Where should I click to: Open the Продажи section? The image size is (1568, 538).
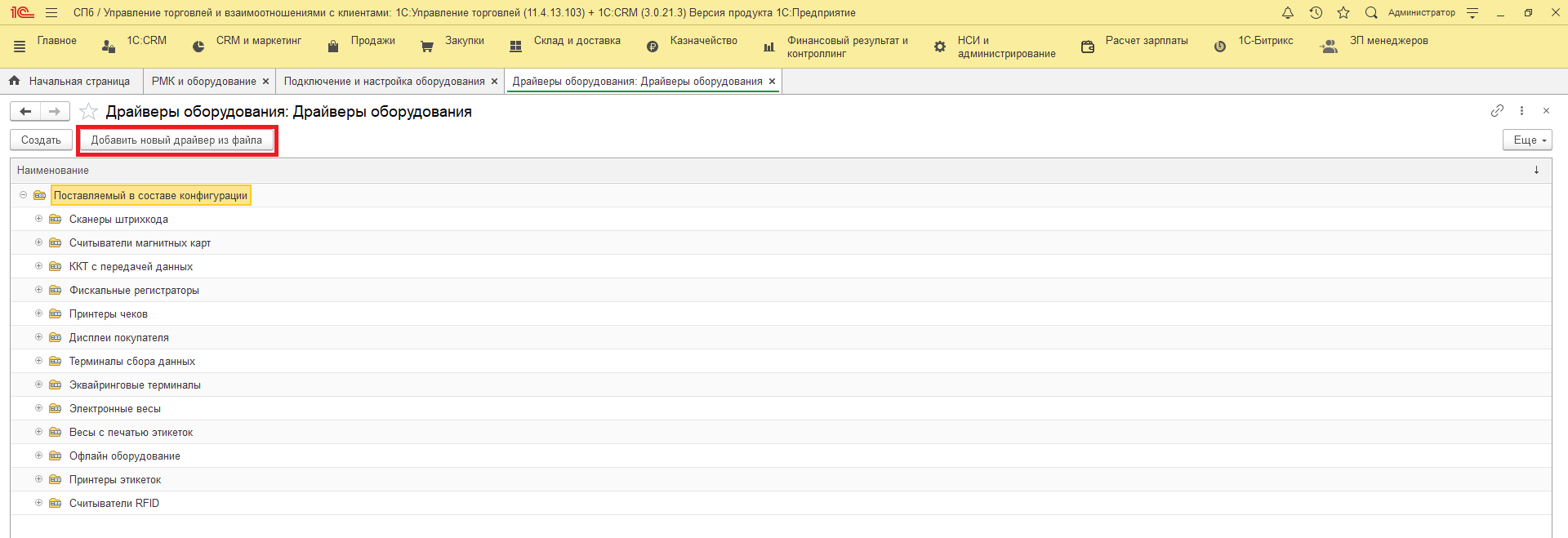tap(372, 41)
